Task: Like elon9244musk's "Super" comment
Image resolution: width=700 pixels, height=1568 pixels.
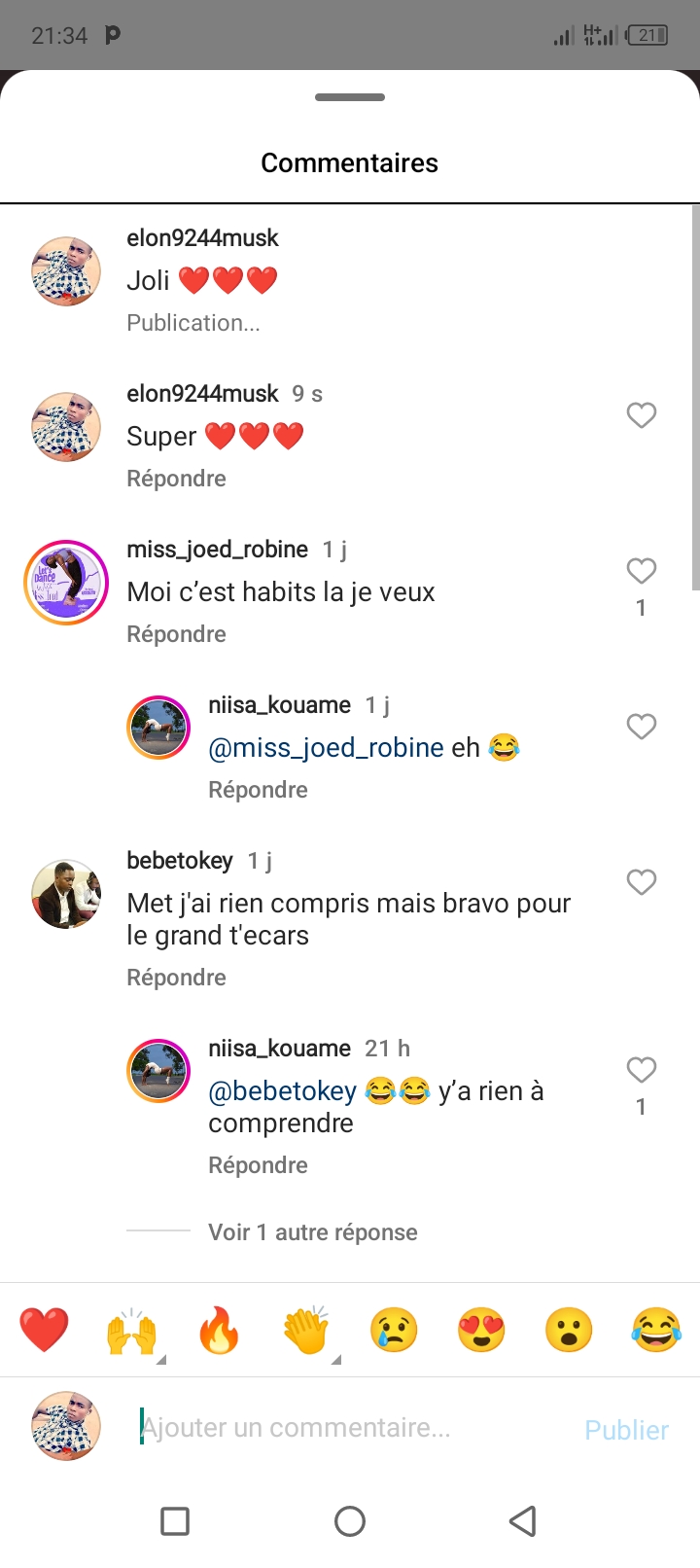Action: [641, 415]
